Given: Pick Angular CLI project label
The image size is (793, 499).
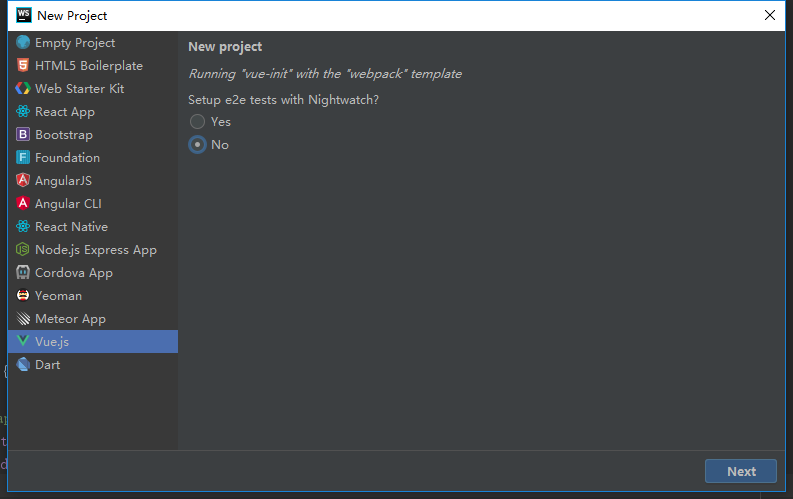Looking at the screenshot, I should (x=68, y=204).
